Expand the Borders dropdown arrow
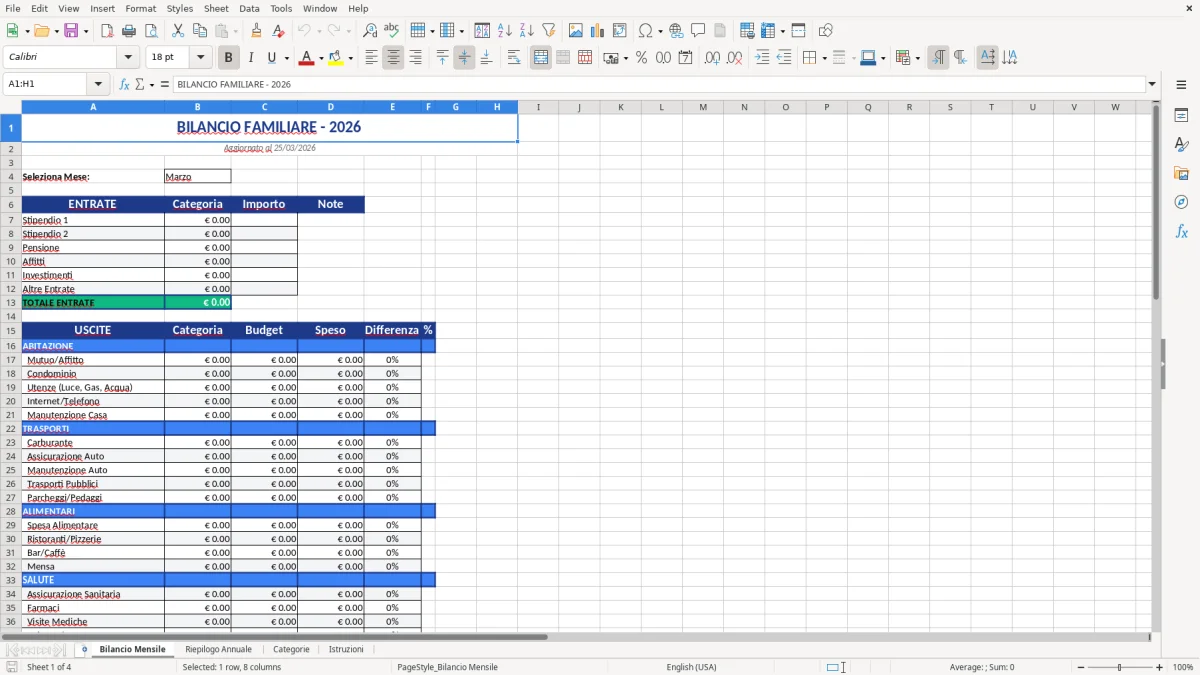The width and height of the screenshot is (1200, 675). pyautogui.click(x=824, y=58)
